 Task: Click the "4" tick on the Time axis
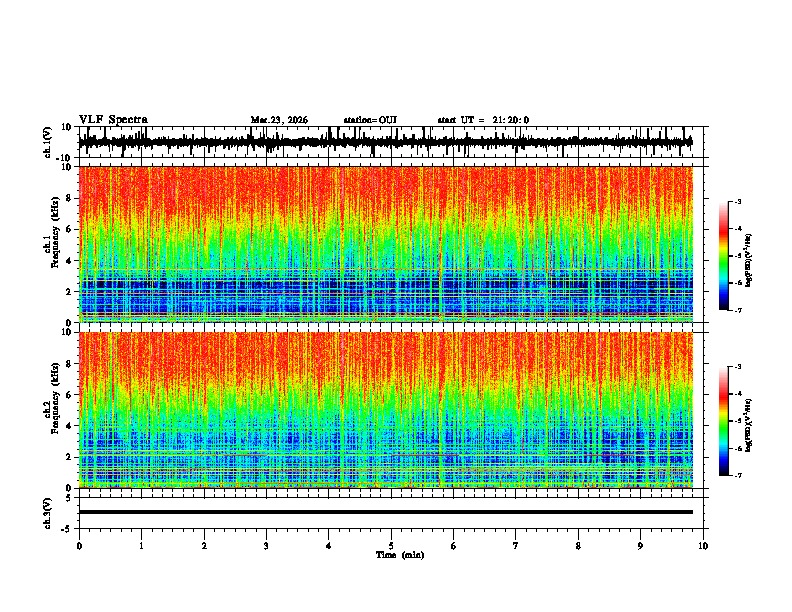pos(329,546)
